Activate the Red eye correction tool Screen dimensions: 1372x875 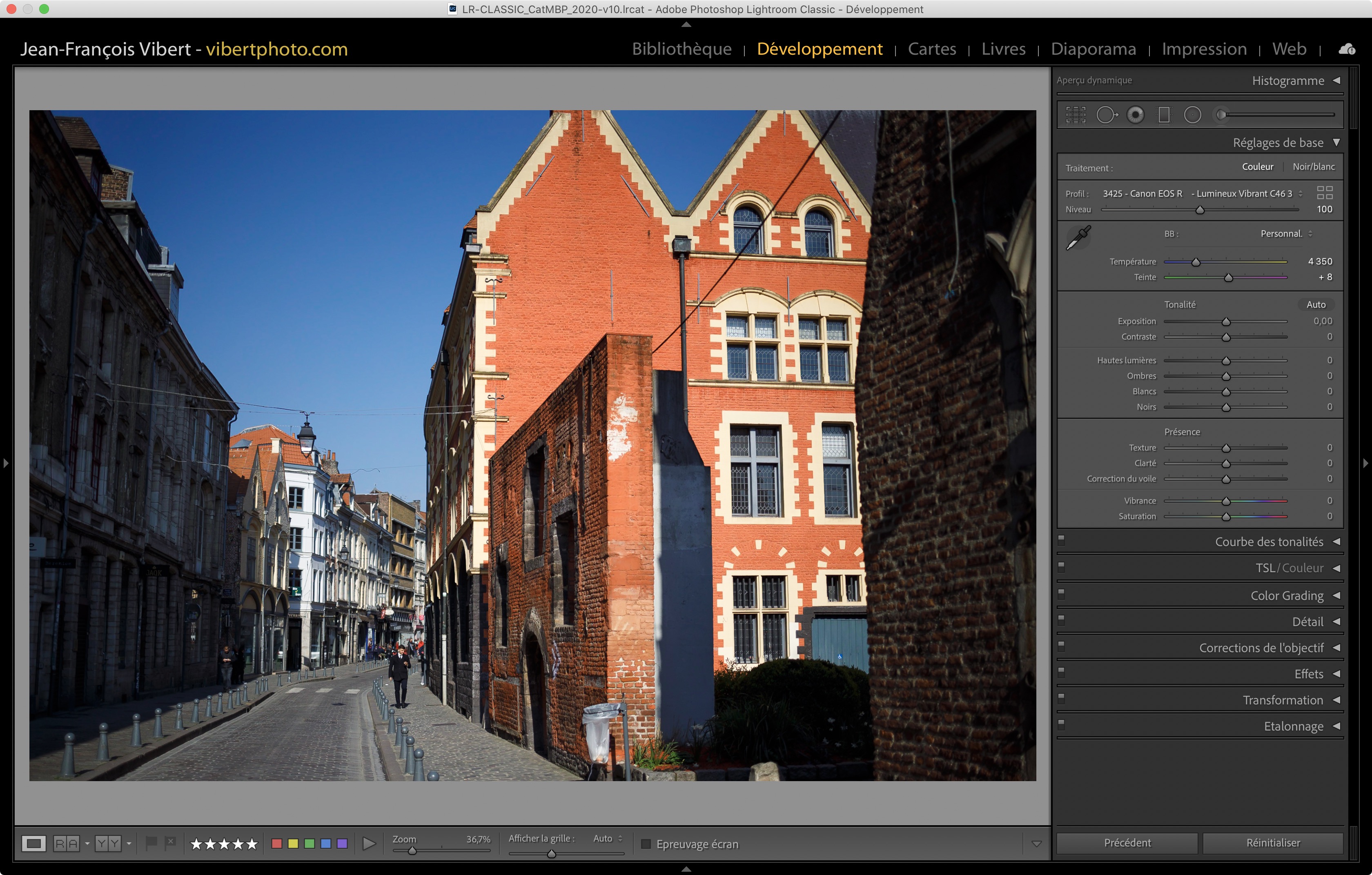(1135, 115)
